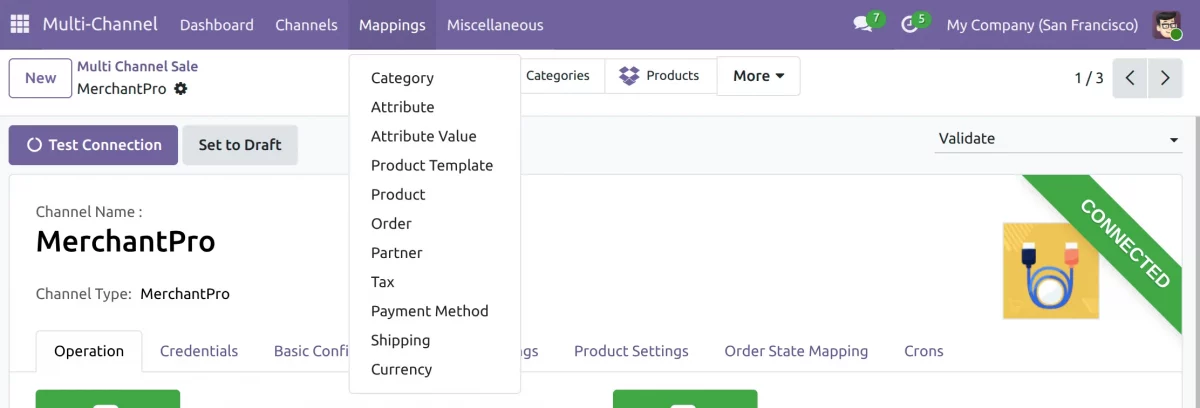This screenshot has width=1200, height=408.
Task: Click the user avatar in the top bar
Action: pos(1167,25)
